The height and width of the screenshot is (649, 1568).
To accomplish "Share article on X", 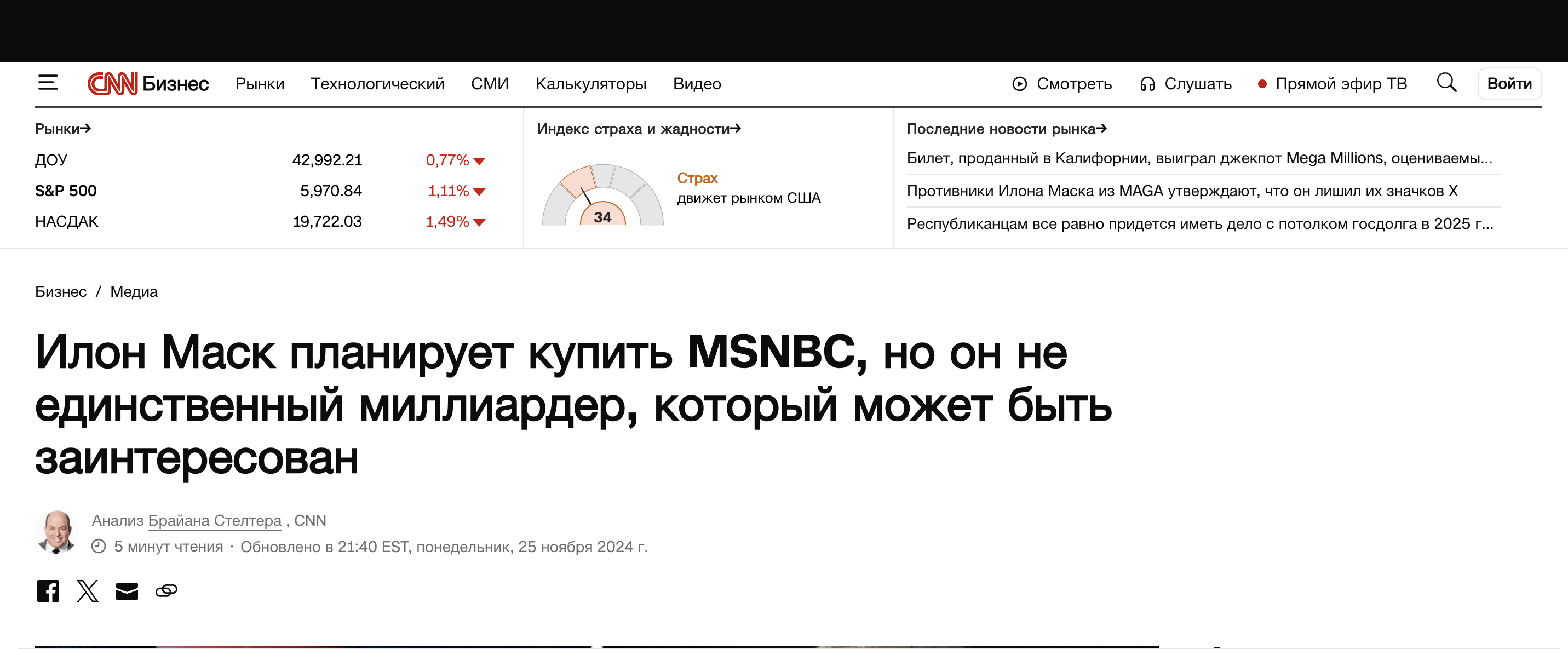I will (88, 590).
